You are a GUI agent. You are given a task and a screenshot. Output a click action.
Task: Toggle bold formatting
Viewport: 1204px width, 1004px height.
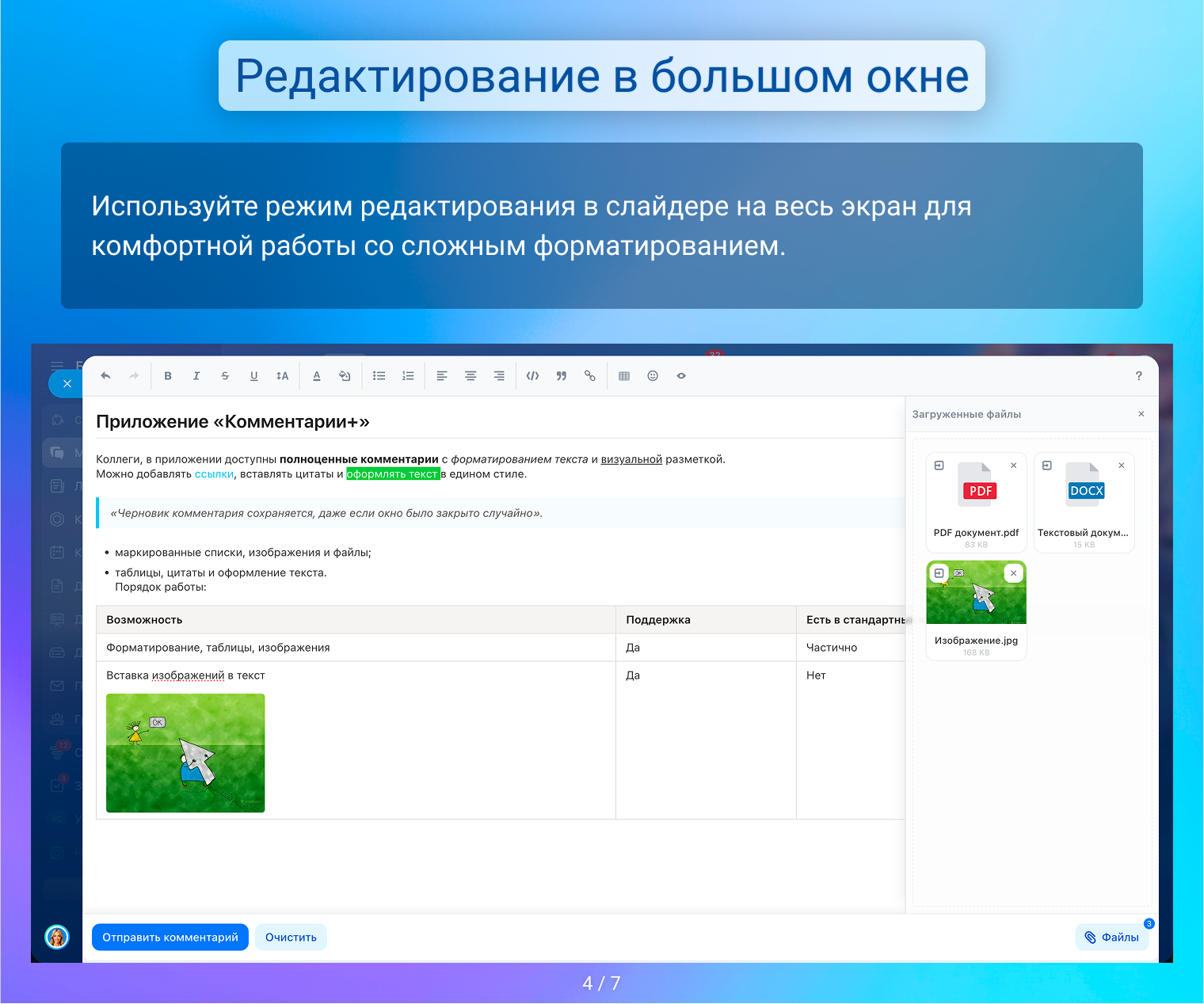[x=168, y=376]
